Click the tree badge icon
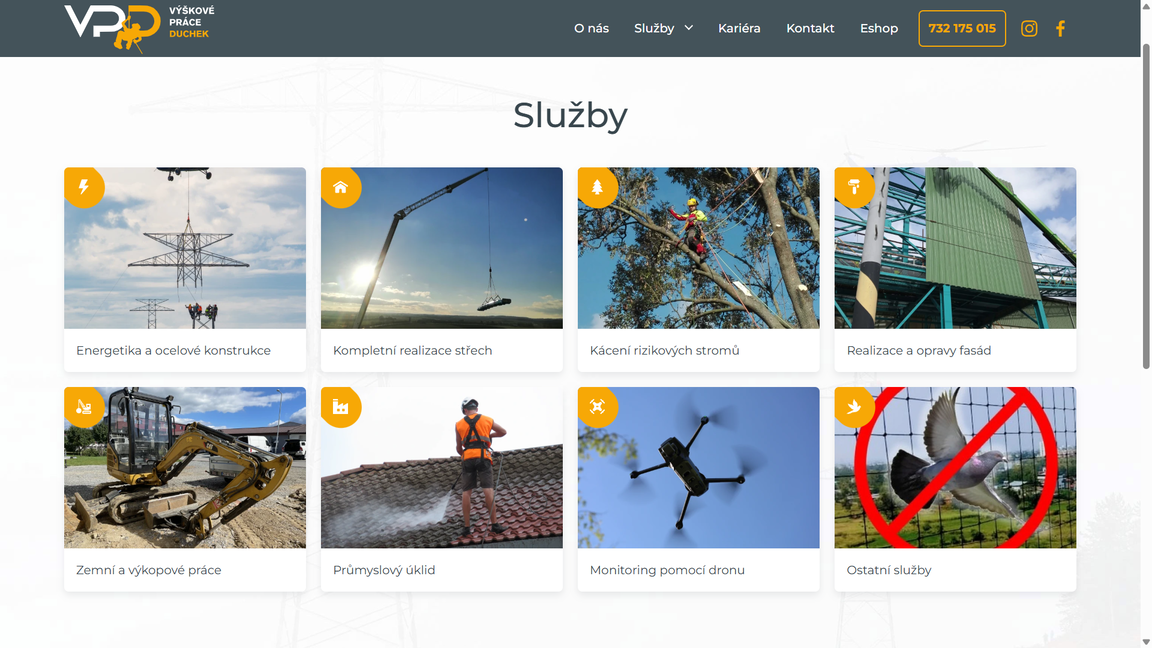This screenshot has width=1152, height=648. point(597,187)
